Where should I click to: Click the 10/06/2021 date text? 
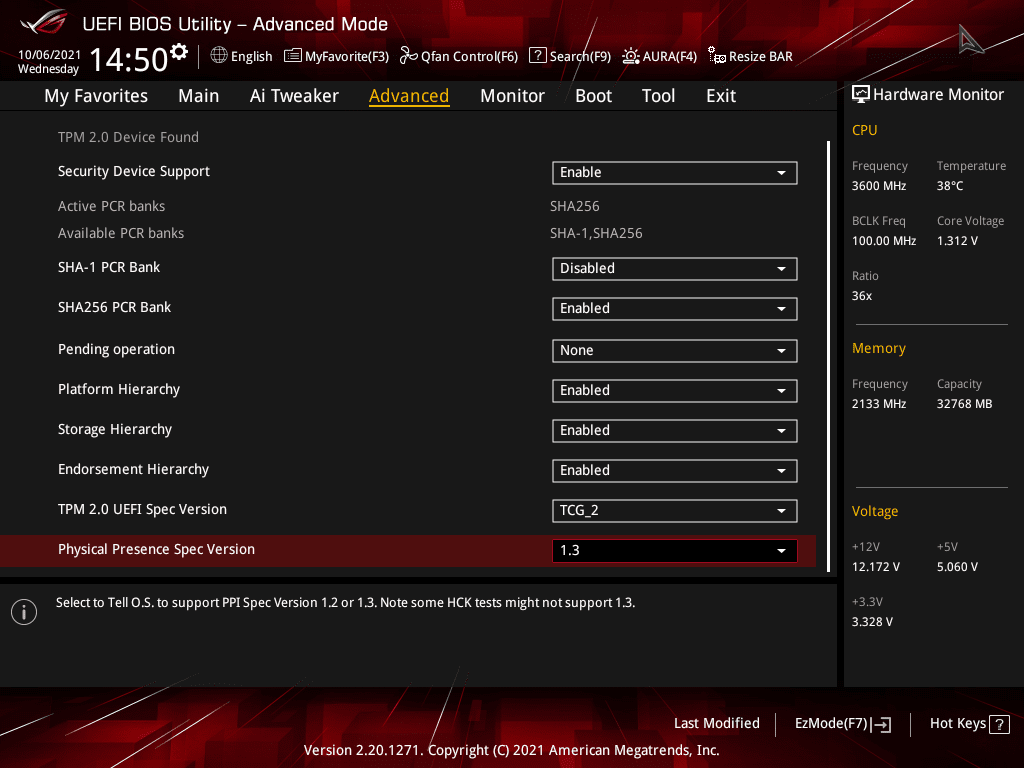coord(49,55)
